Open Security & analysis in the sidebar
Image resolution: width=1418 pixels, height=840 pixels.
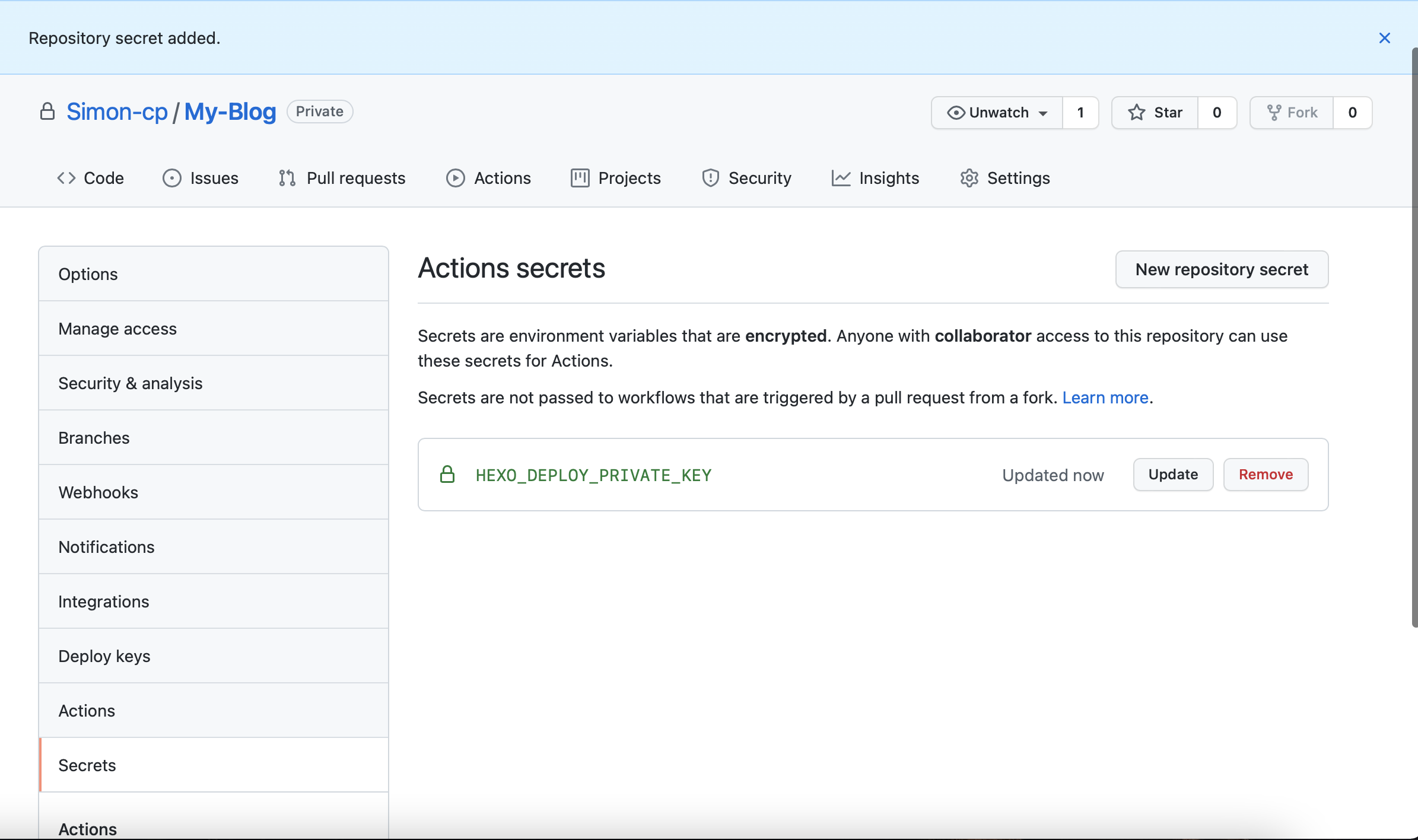(214, 383)
